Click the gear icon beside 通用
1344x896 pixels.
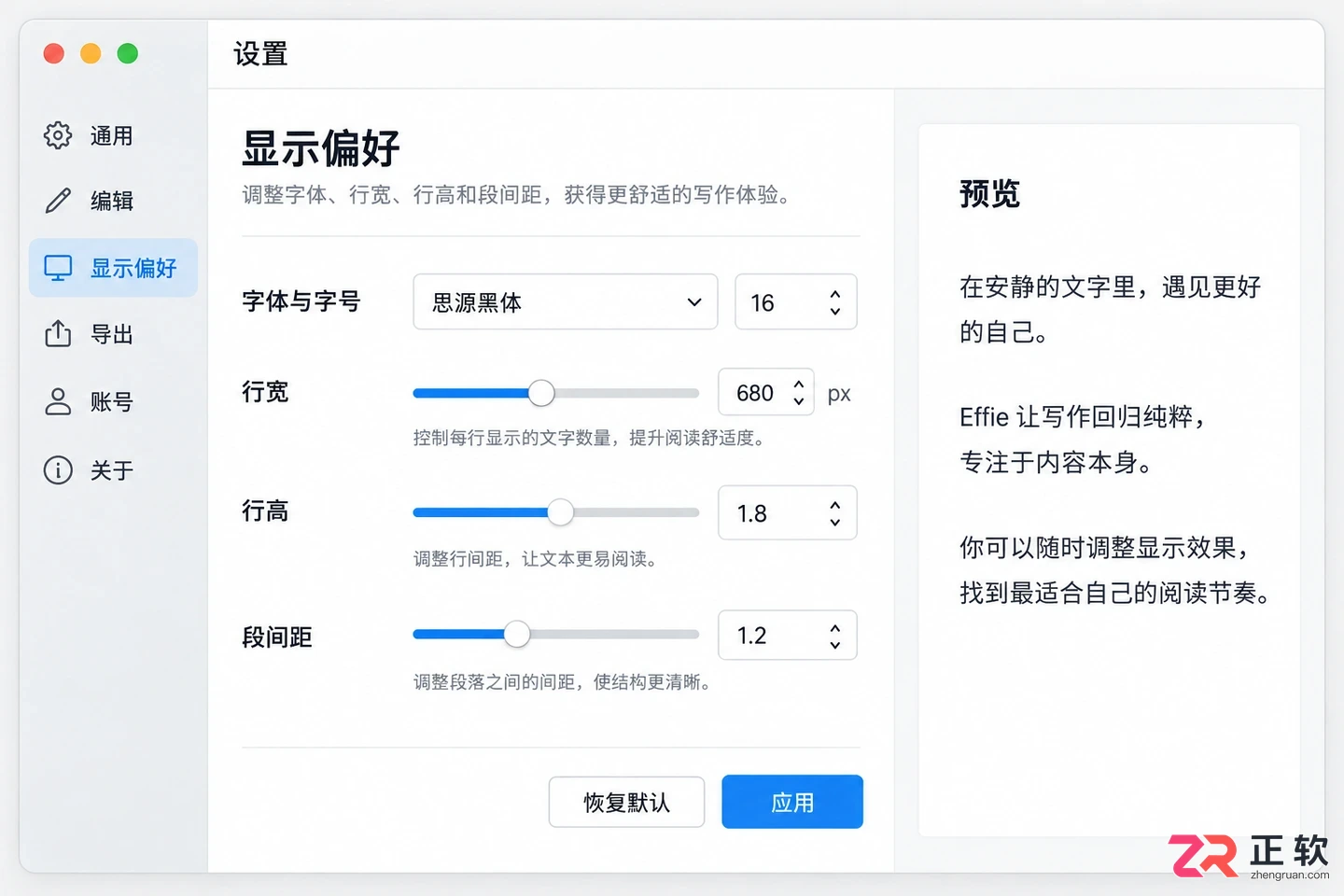pyautogui.click(x=58, y=135)
